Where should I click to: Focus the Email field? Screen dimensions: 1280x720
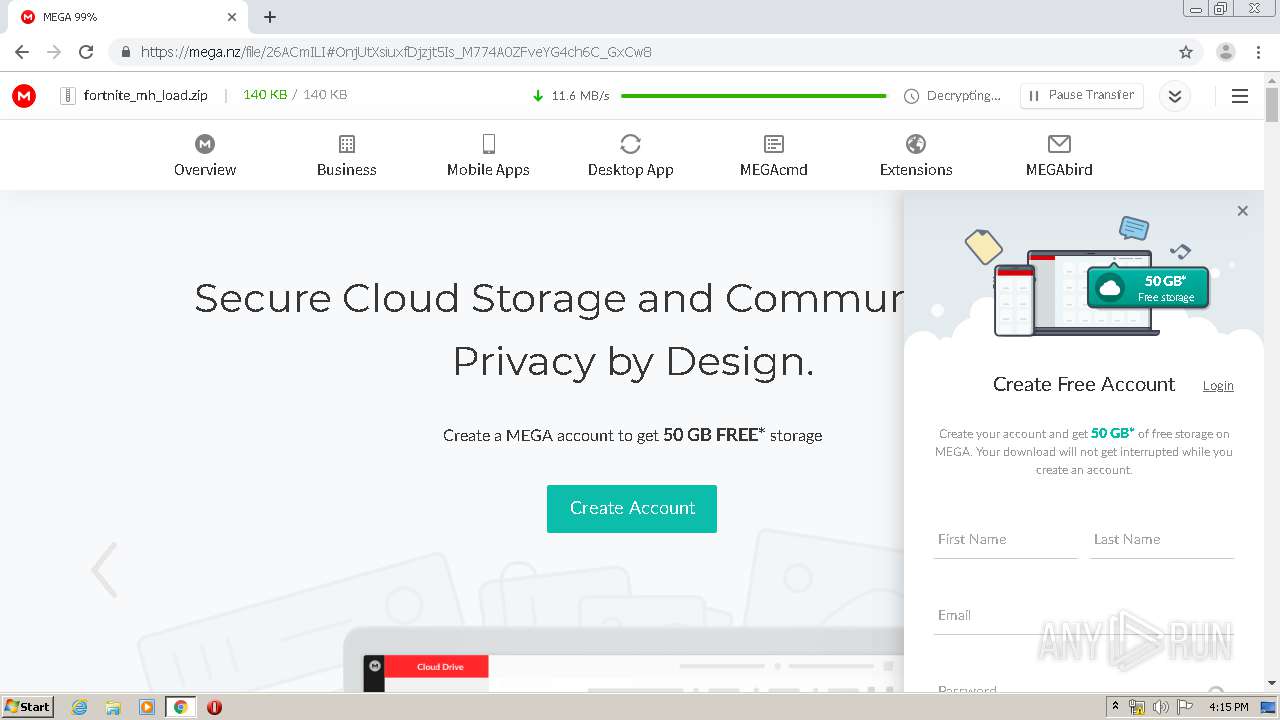coord(1084,615)
